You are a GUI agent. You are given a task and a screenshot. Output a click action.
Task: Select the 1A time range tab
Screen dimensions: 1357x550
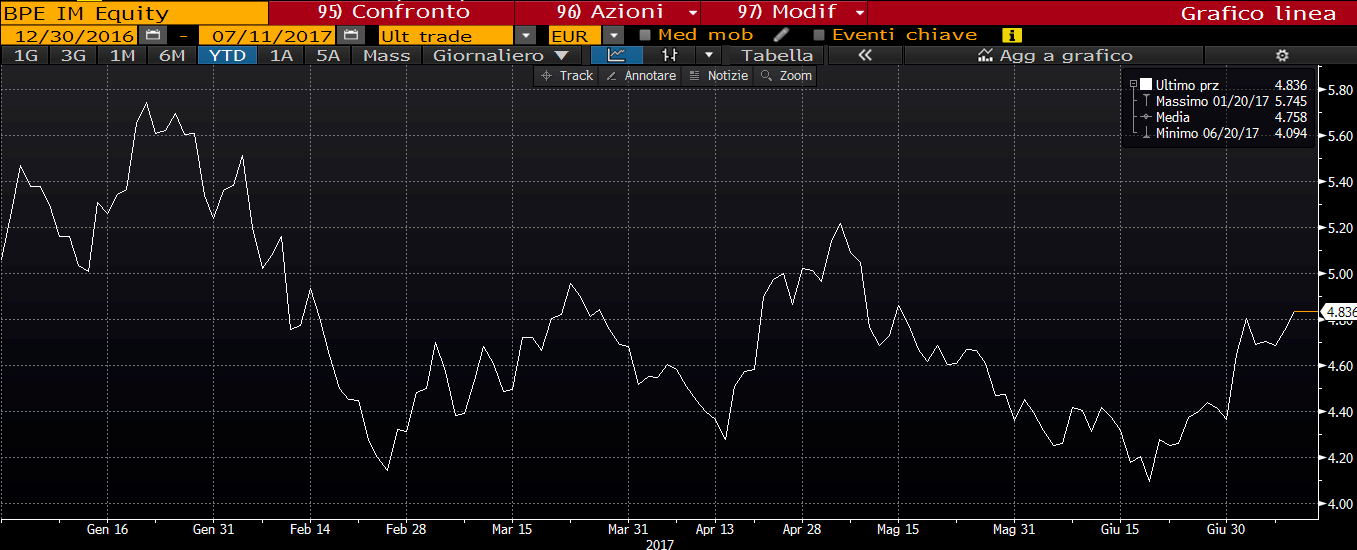pyautogui.click(x=282, y=55)
